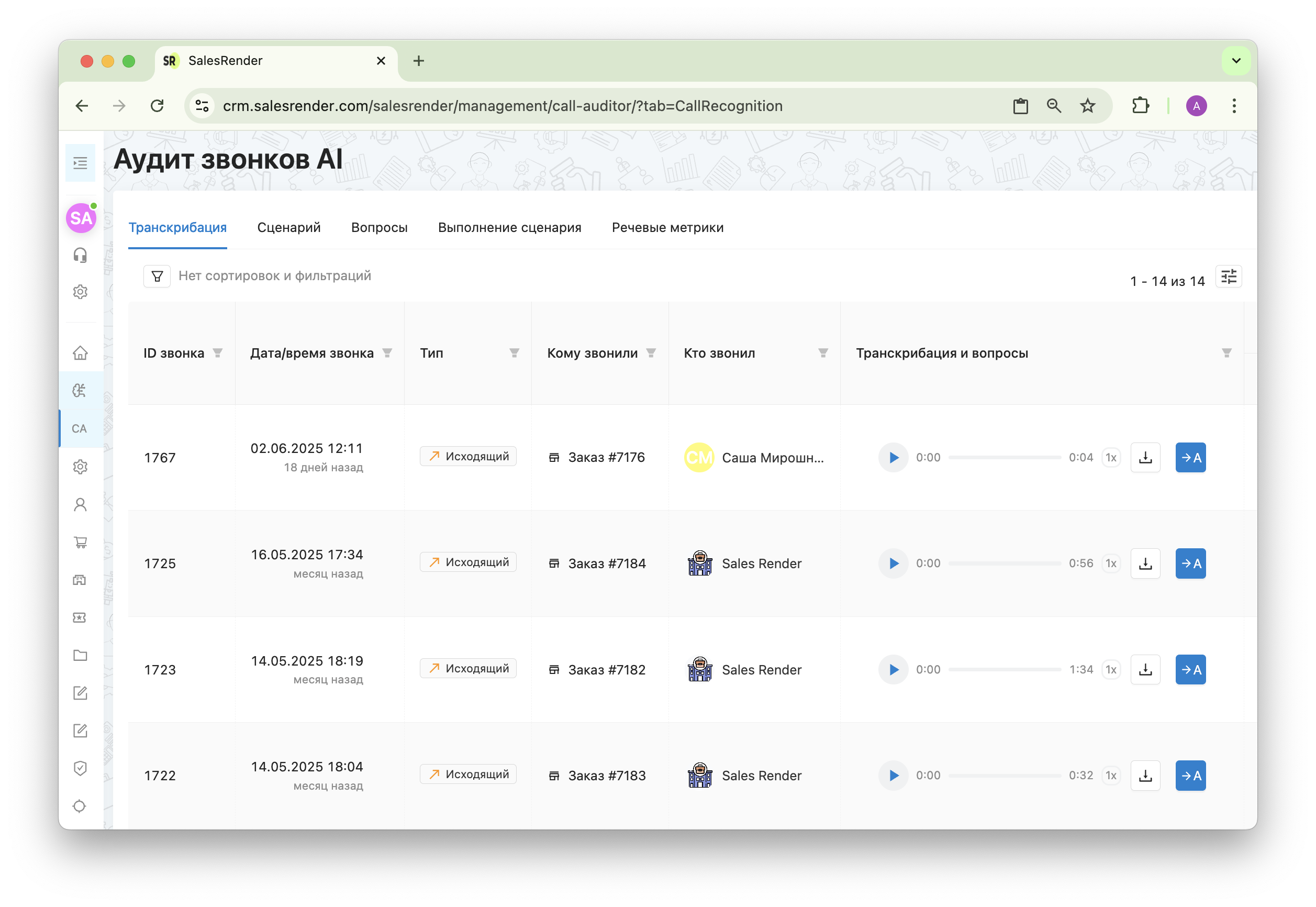
Task: Switch to Речевые метрики tab
Action: (667, 227)
